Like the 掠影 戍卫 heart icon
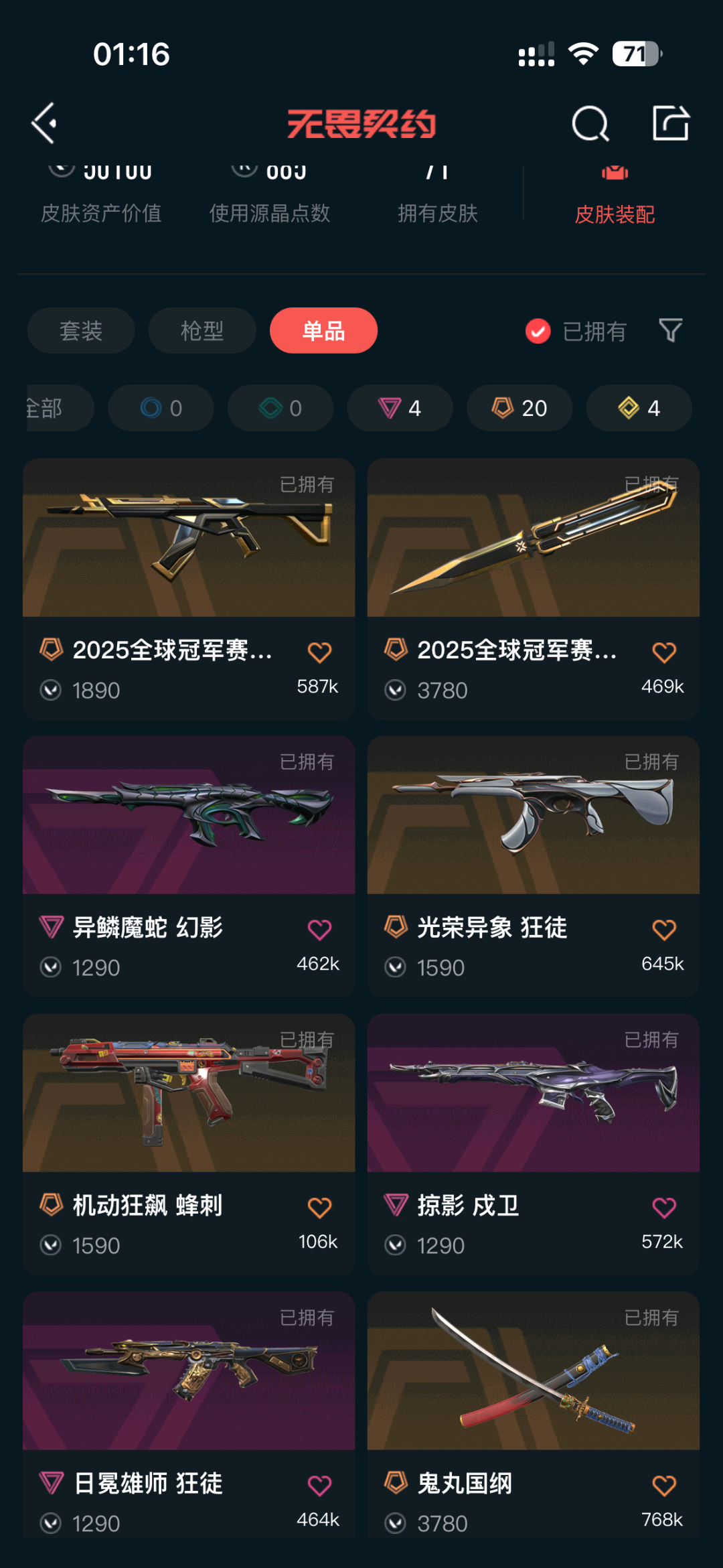The image size is (723, 1568). pyautogui.click(x=664, y=1208)
